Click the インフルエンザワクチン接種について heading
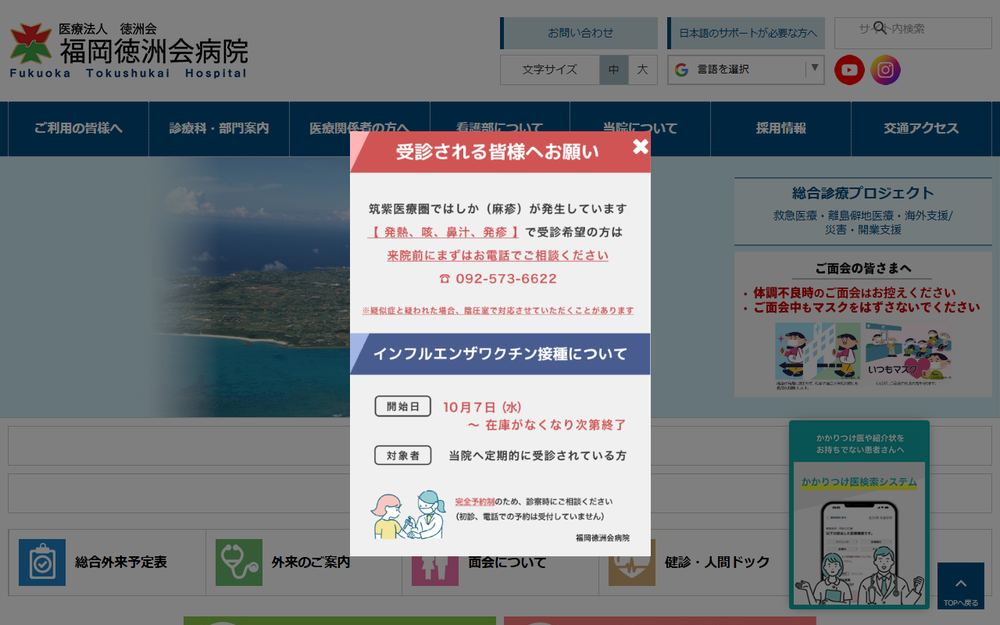 [x=500, y=354]
